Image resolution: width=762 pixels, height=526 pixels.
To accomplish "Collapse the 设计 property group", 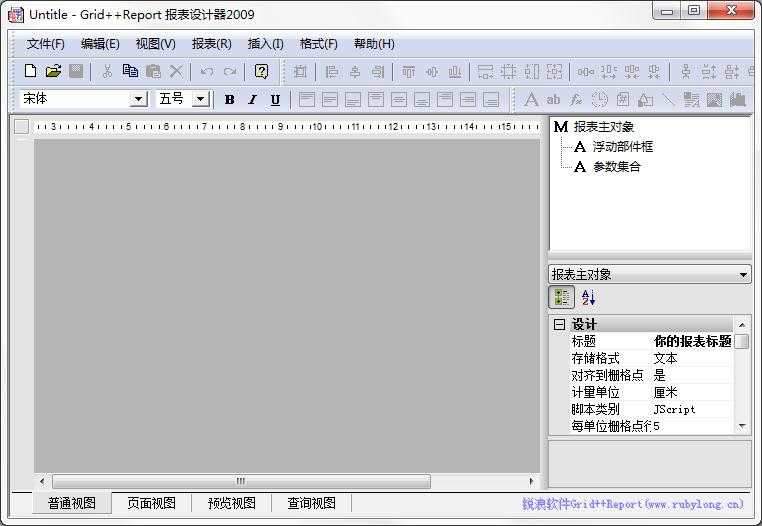I will pos(559,325).
